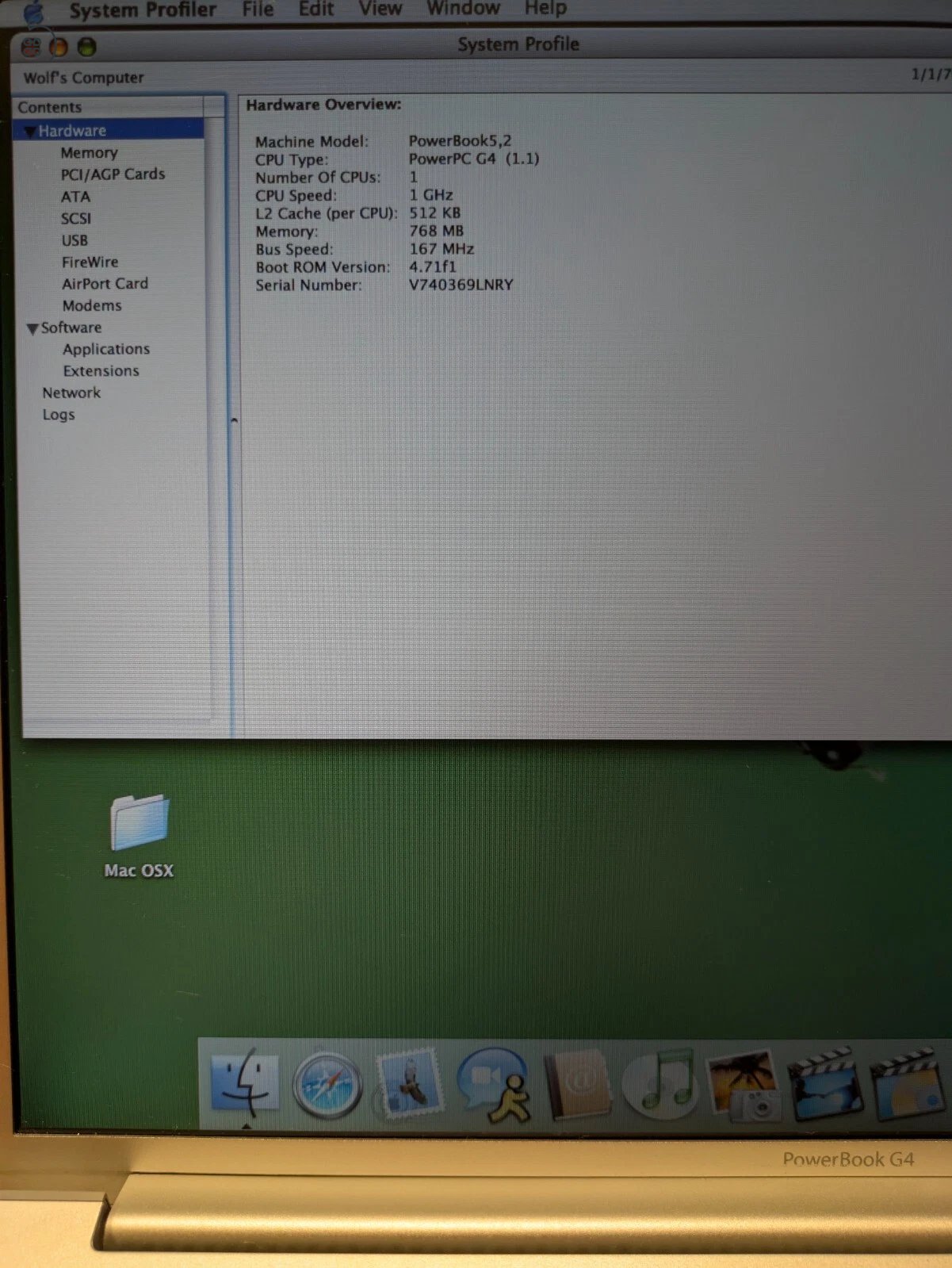Launch Safari from the Dock
This screenshot has width=952, height=1268.
click(327, 1086)
